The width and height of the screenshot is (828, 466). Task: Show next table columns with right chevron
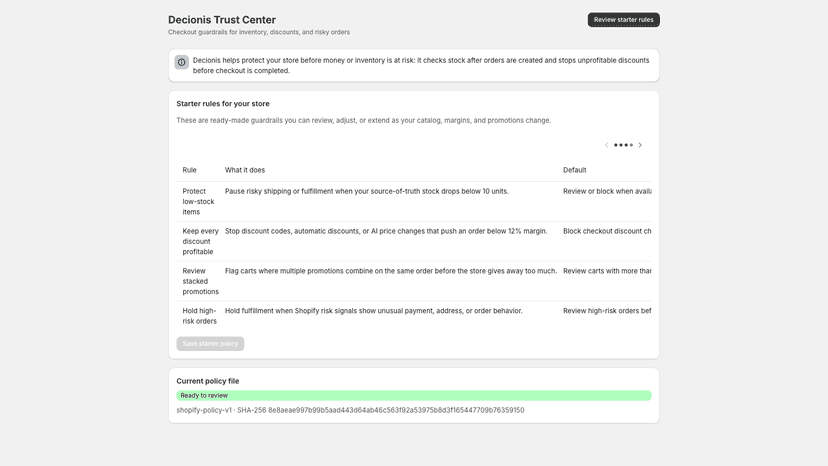pos(640,145)
